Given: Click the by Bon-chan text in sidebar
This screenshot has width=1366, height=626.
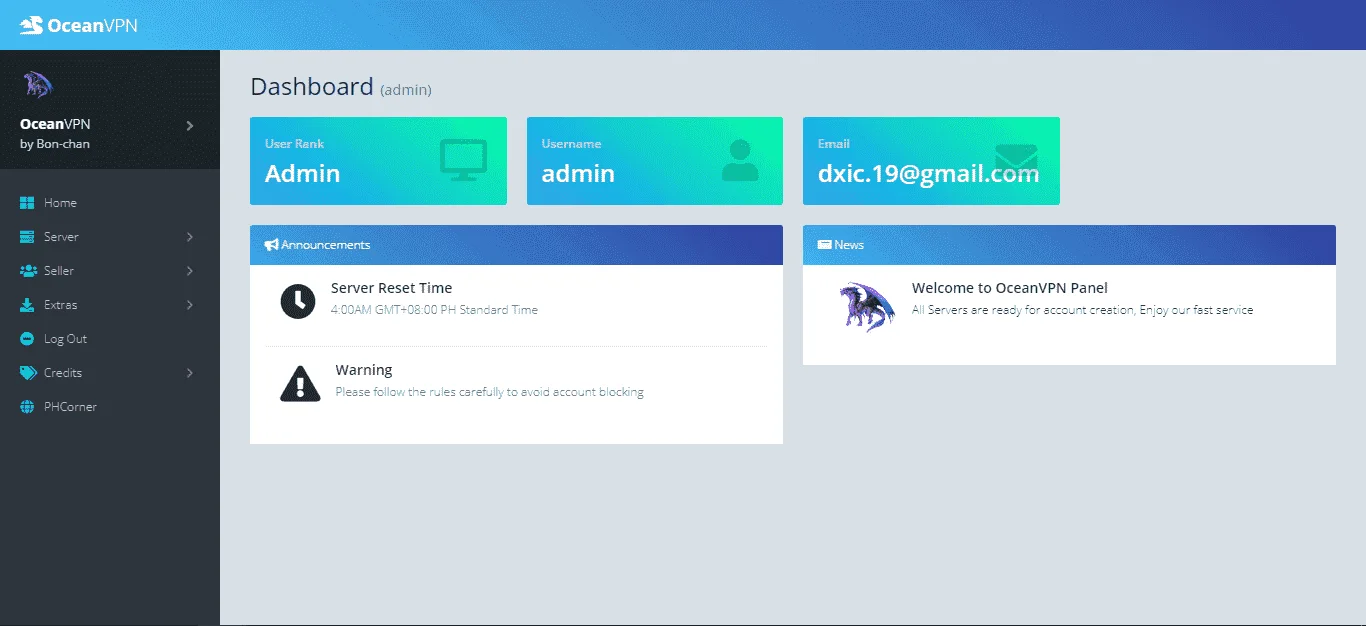Looking at the screenshot, I should (x=55, y=144).
